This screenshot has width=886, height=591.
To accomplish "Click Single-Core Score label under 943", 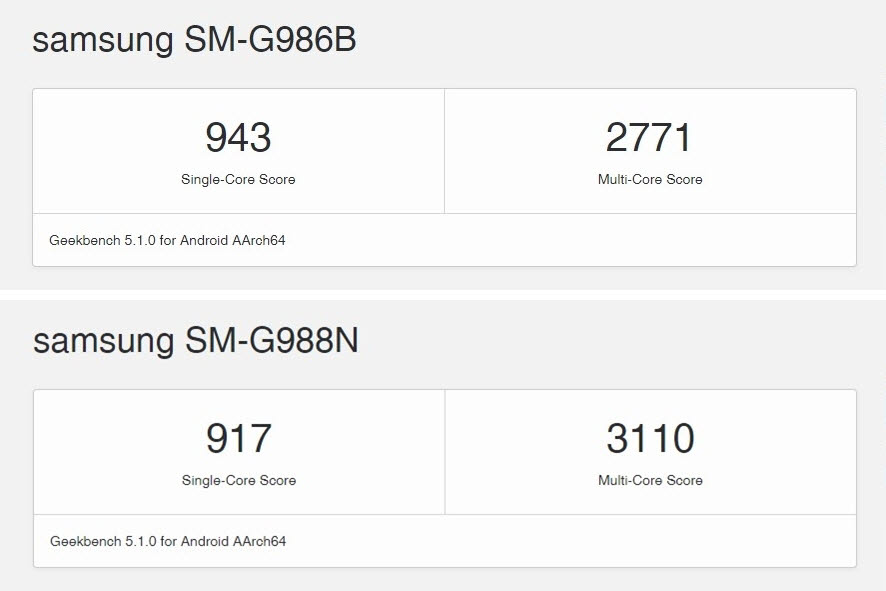I will tap(238, 179).
